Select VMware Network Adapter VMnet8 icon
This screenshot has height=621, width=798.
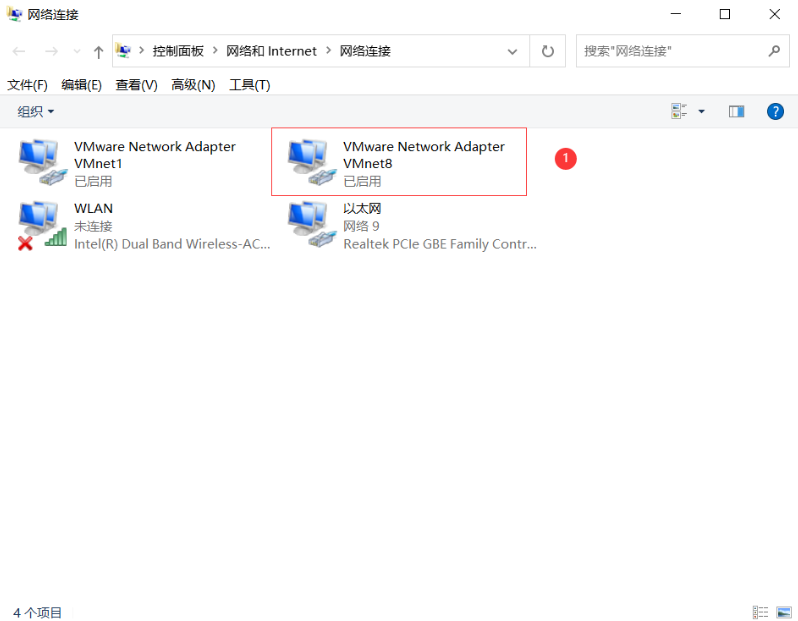312,162
